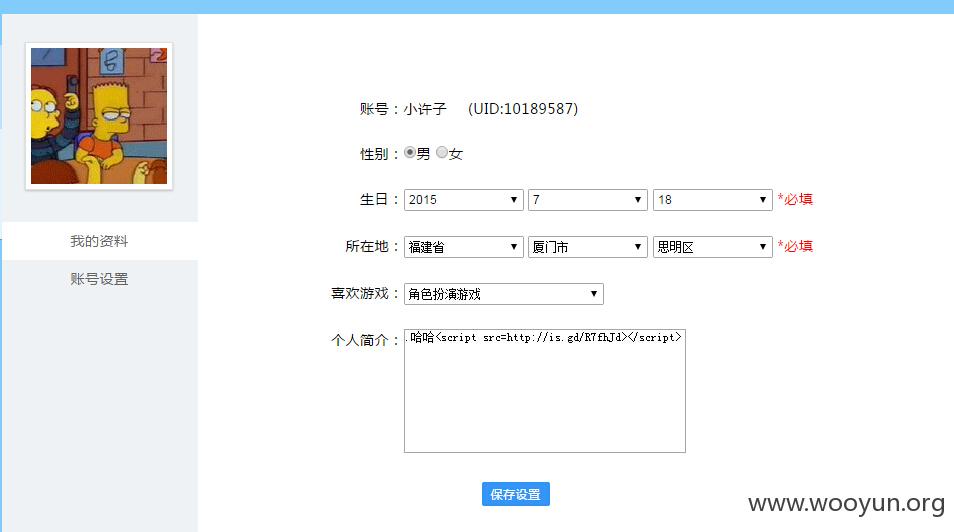Open the 喜欢游戏 dropdown showing 角色扮演游戏
The width and height of the screenshot is (954, 532).
point(504,294)
